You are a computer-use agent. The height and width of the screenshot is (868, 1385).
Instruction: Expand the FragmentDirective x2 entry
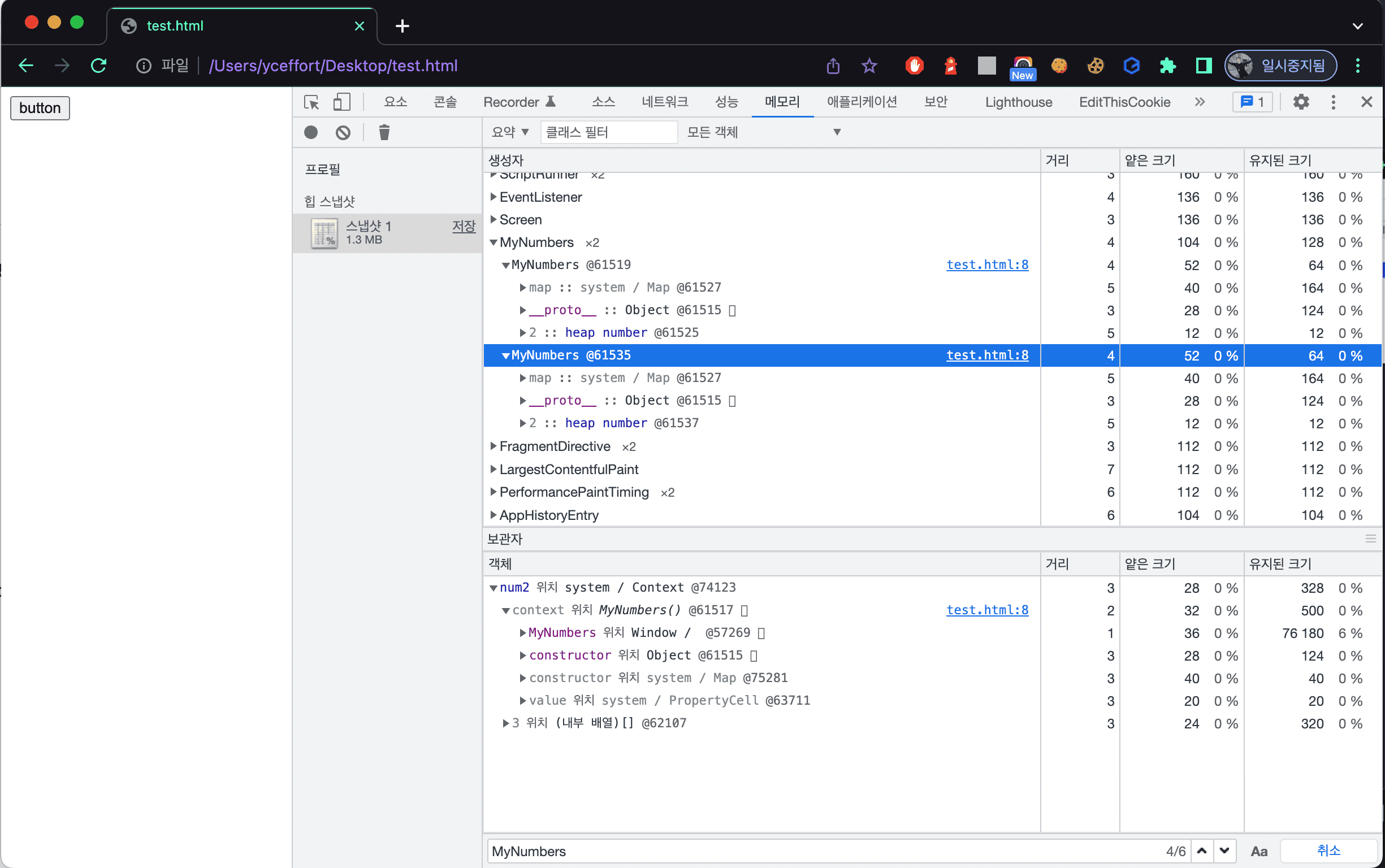[x=494, y=446]
